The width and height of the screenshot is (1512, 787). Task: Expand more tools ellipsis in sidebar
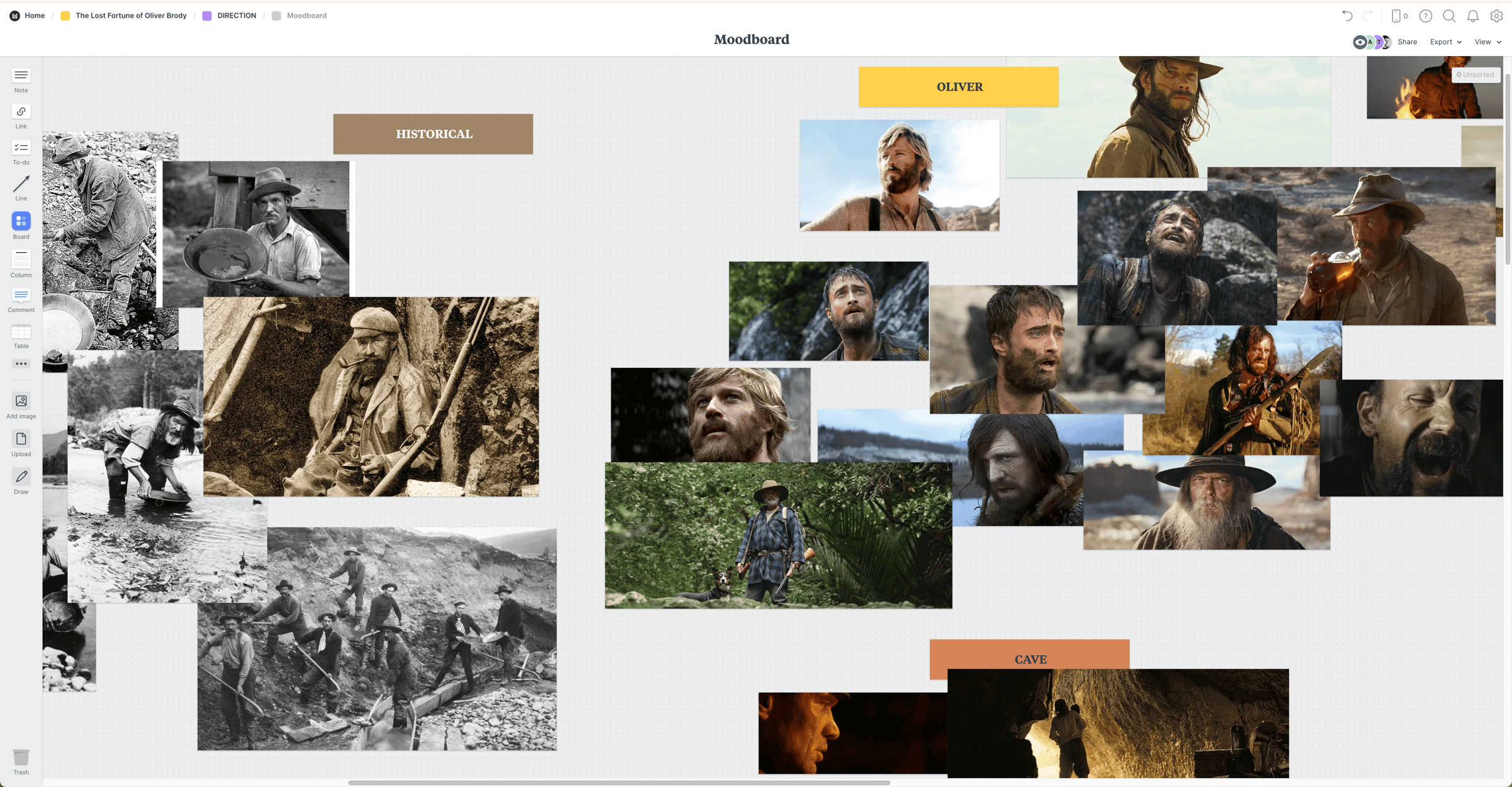pos(21,364)
